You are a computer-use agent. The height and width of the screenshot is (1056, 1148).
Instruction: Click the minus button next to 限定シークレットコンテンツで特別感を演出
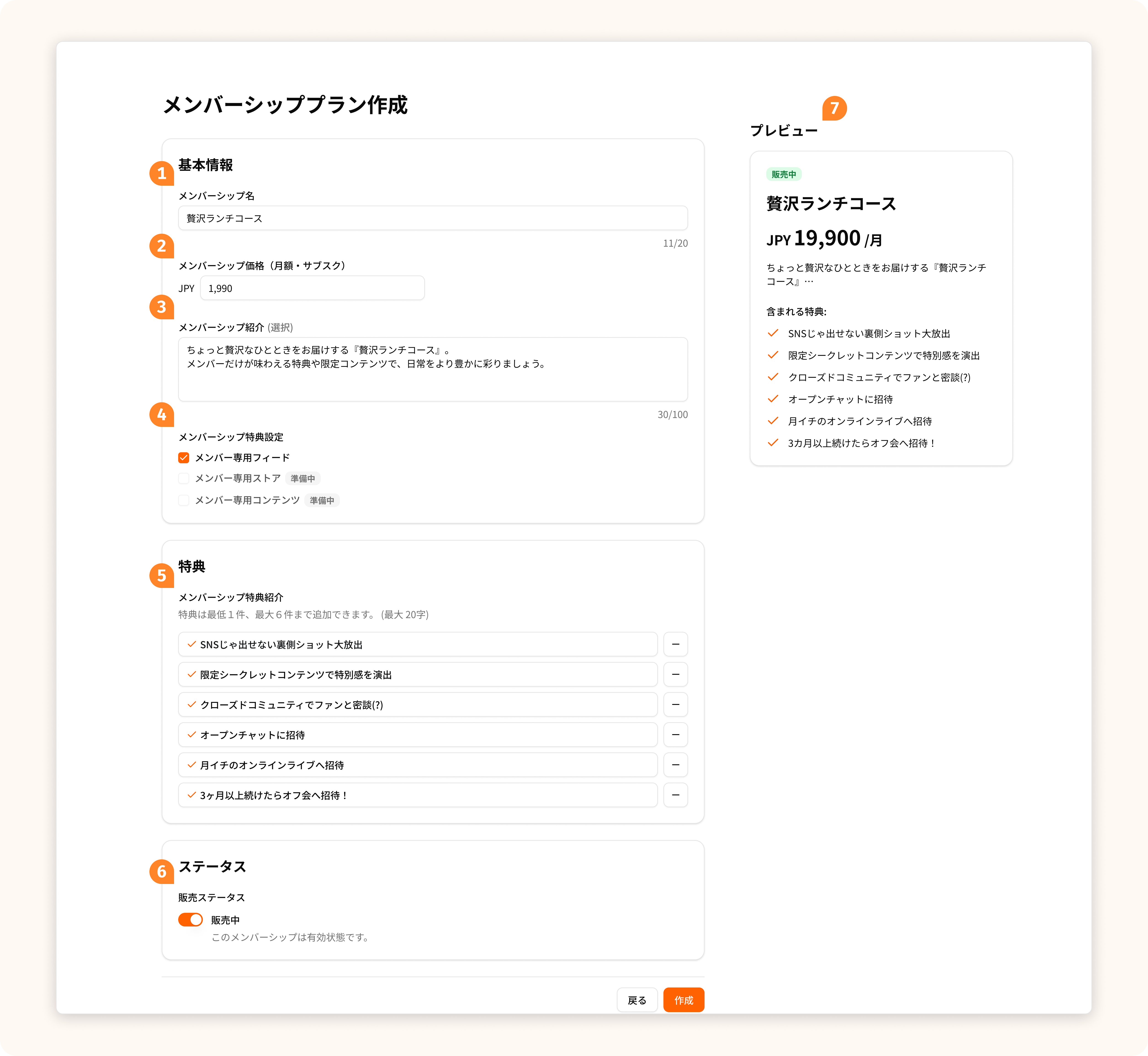[x=675, y=674]
